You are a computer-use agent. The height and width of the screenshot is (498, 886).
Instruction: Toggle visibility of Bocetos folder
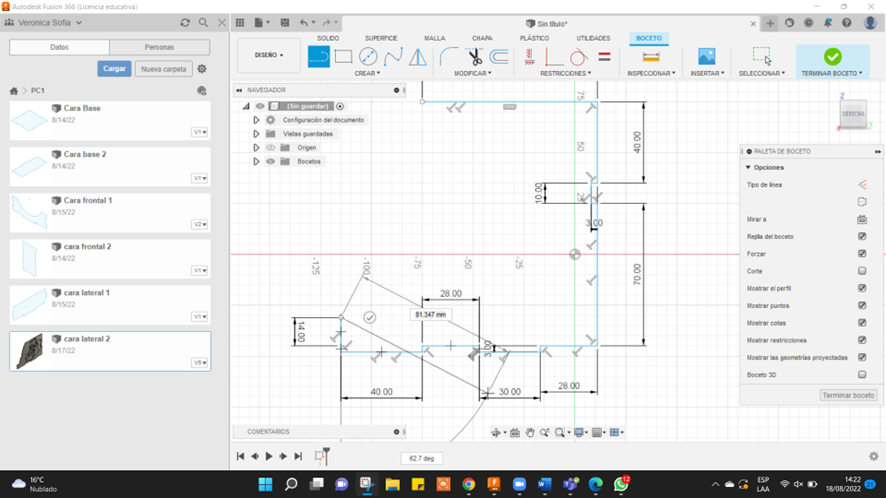tap(271, 162)
